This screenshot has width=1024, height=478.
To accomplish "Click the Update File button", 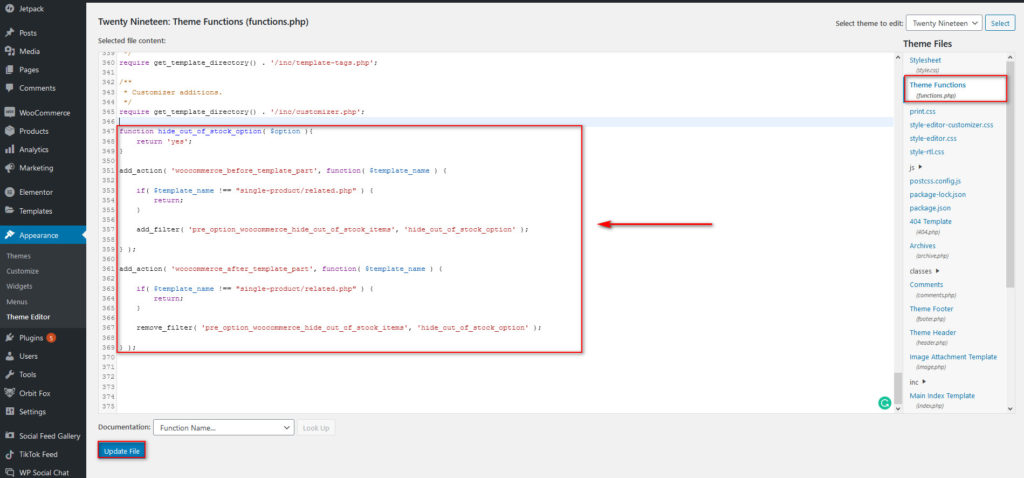I will pos(121,452).
